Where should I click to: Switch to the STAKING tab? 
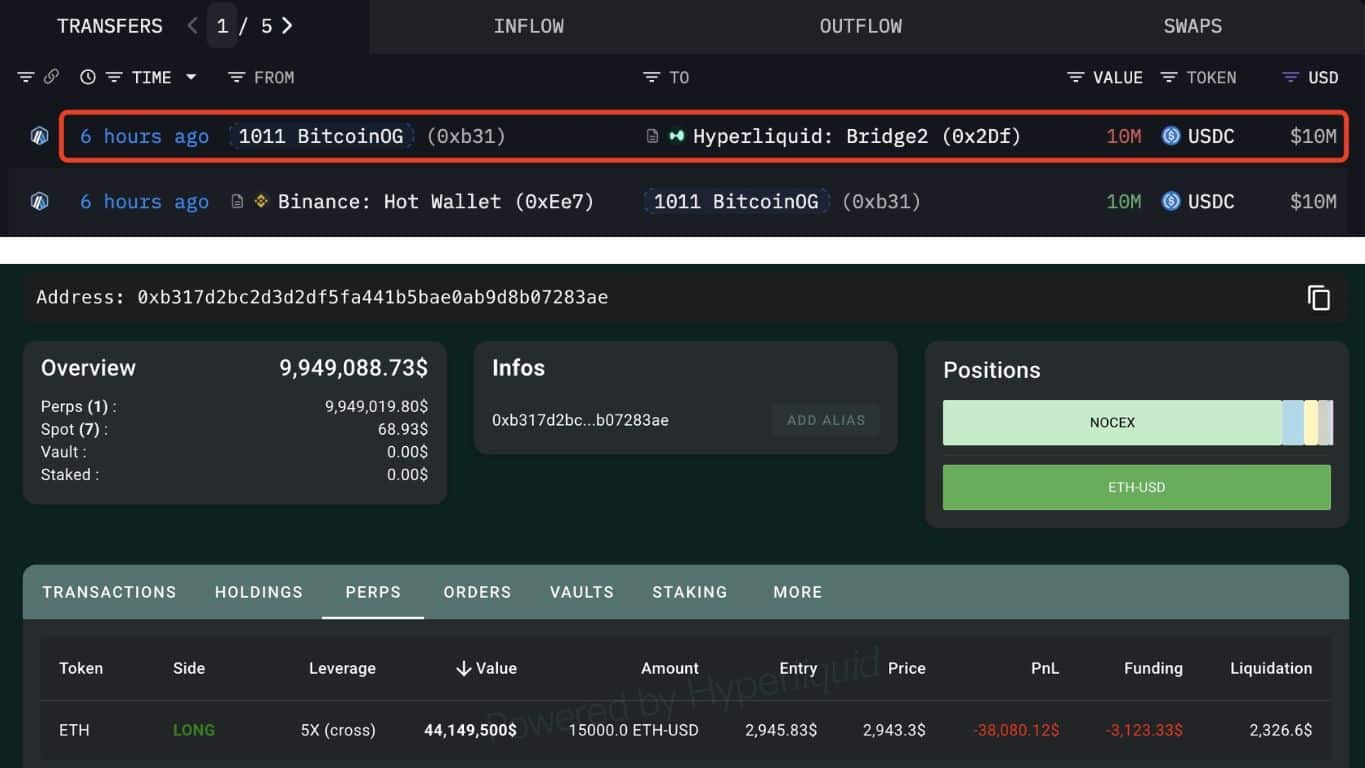(690, 592)
